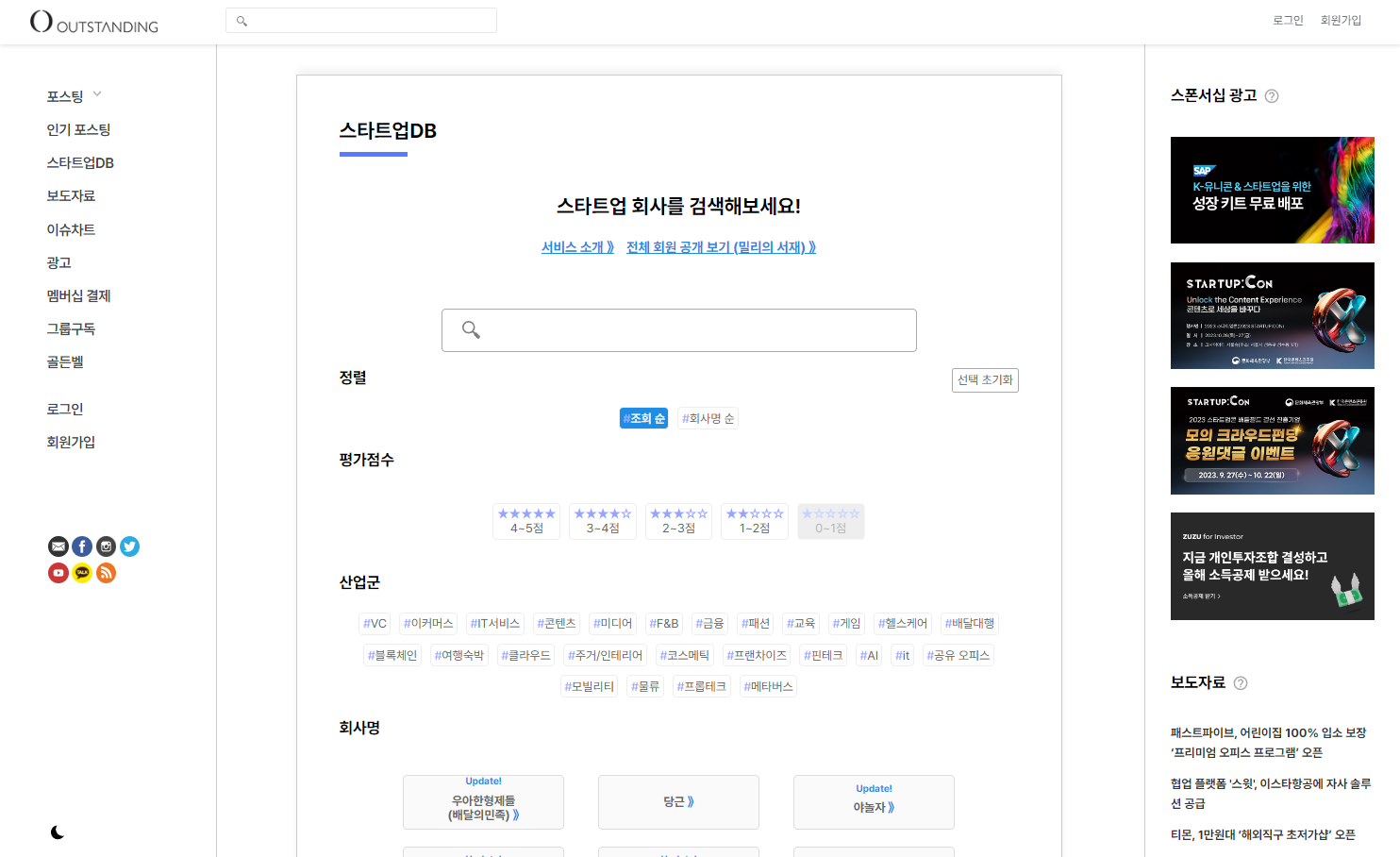Open ZUZU 개인투자조합 ad banner
Viewport: 1400px width, 857px height.
click(x=1273, y=566)
